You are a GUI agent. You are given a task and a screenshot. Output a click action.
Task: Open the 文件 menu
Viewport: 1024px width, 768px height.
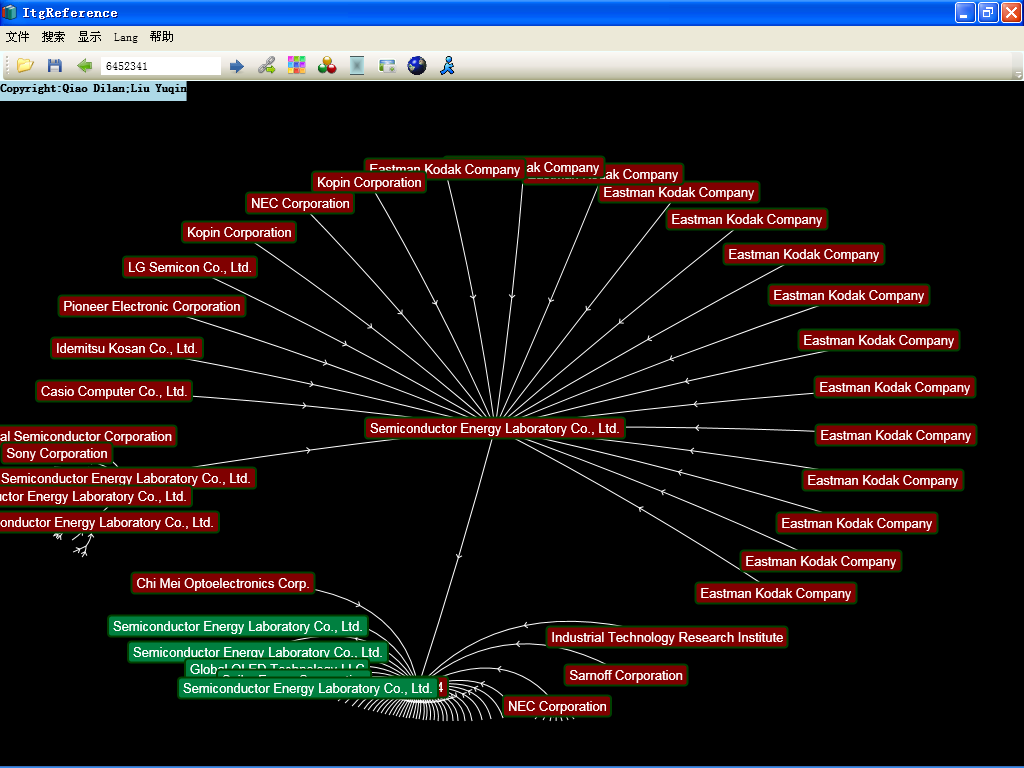[18, 37]
